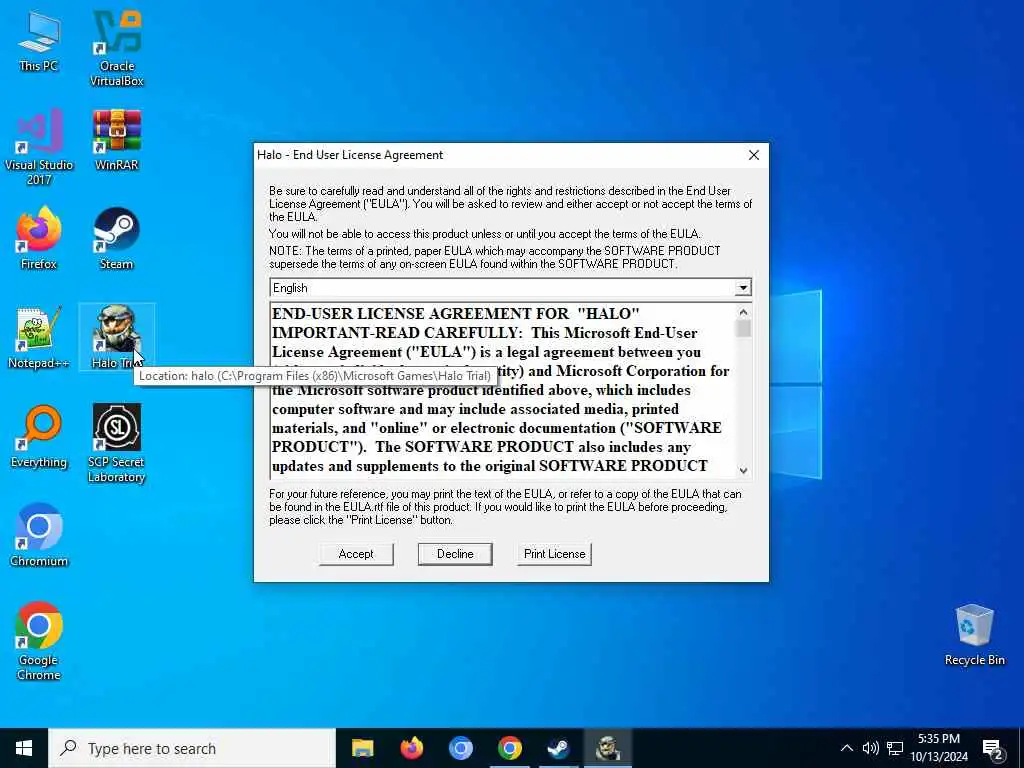Image resolution: width=1024 pixels, height=768 pixels.
Task: Accept the Halo license agreement
Action: coord(356,554)
